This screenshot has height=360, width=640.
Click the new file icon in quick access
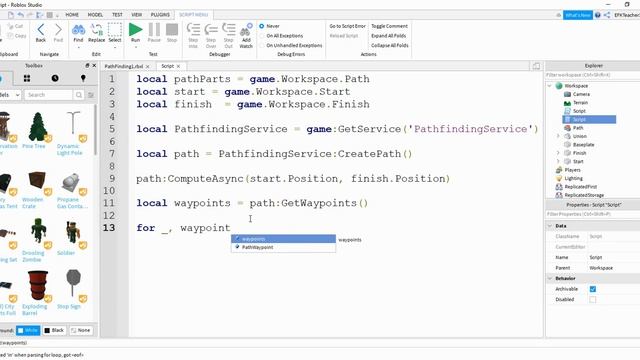coord(11,15)
